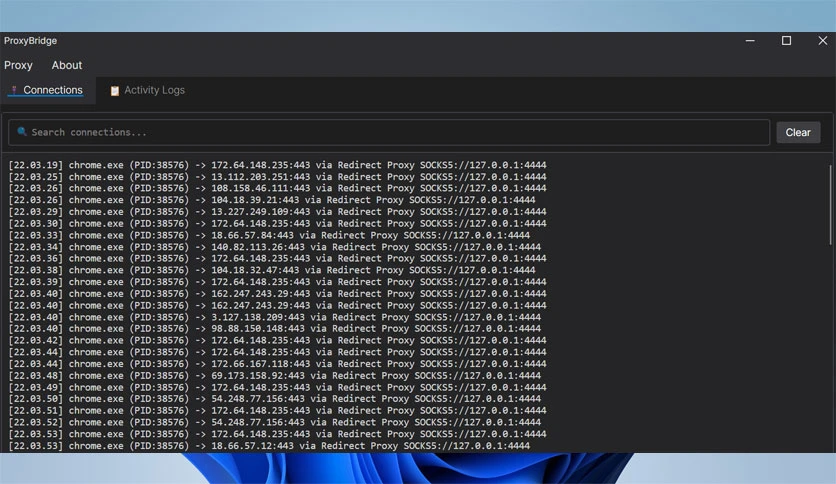Select the entry to 18.66.57.84:443
Screen dimensions: 836x484
pyautogui.click(x=269, y=235)
